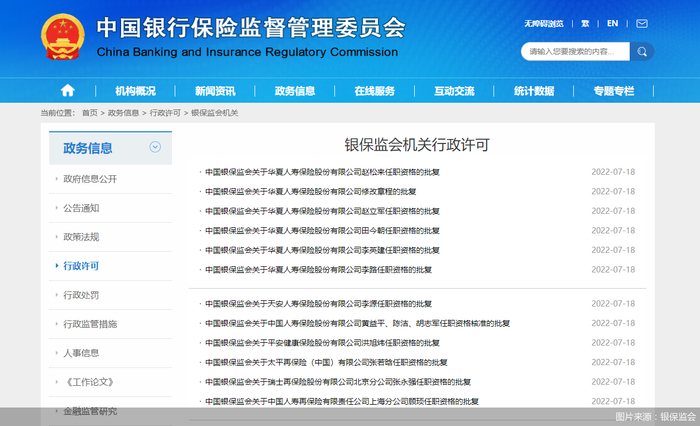This screenshot has width=700, height=426.
Task: Enable 无障碍浏览 accessibility mode
Action: point(543,23)
